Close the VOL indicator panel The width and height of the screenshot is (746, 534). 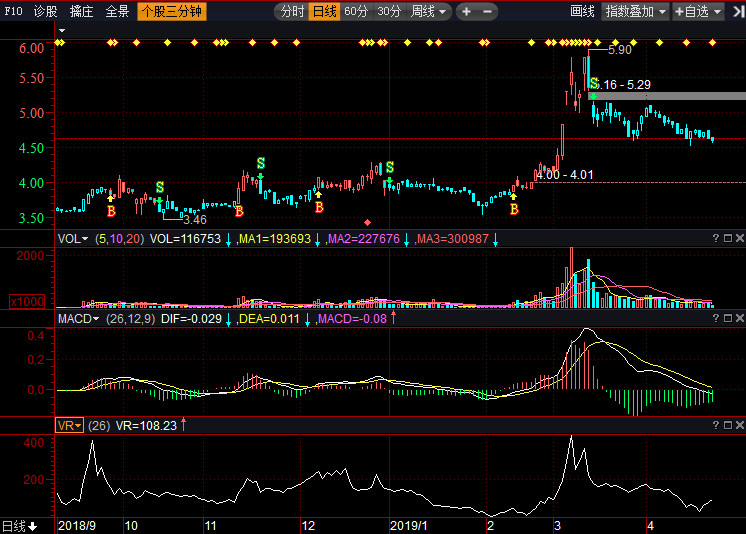coord(740,239)
